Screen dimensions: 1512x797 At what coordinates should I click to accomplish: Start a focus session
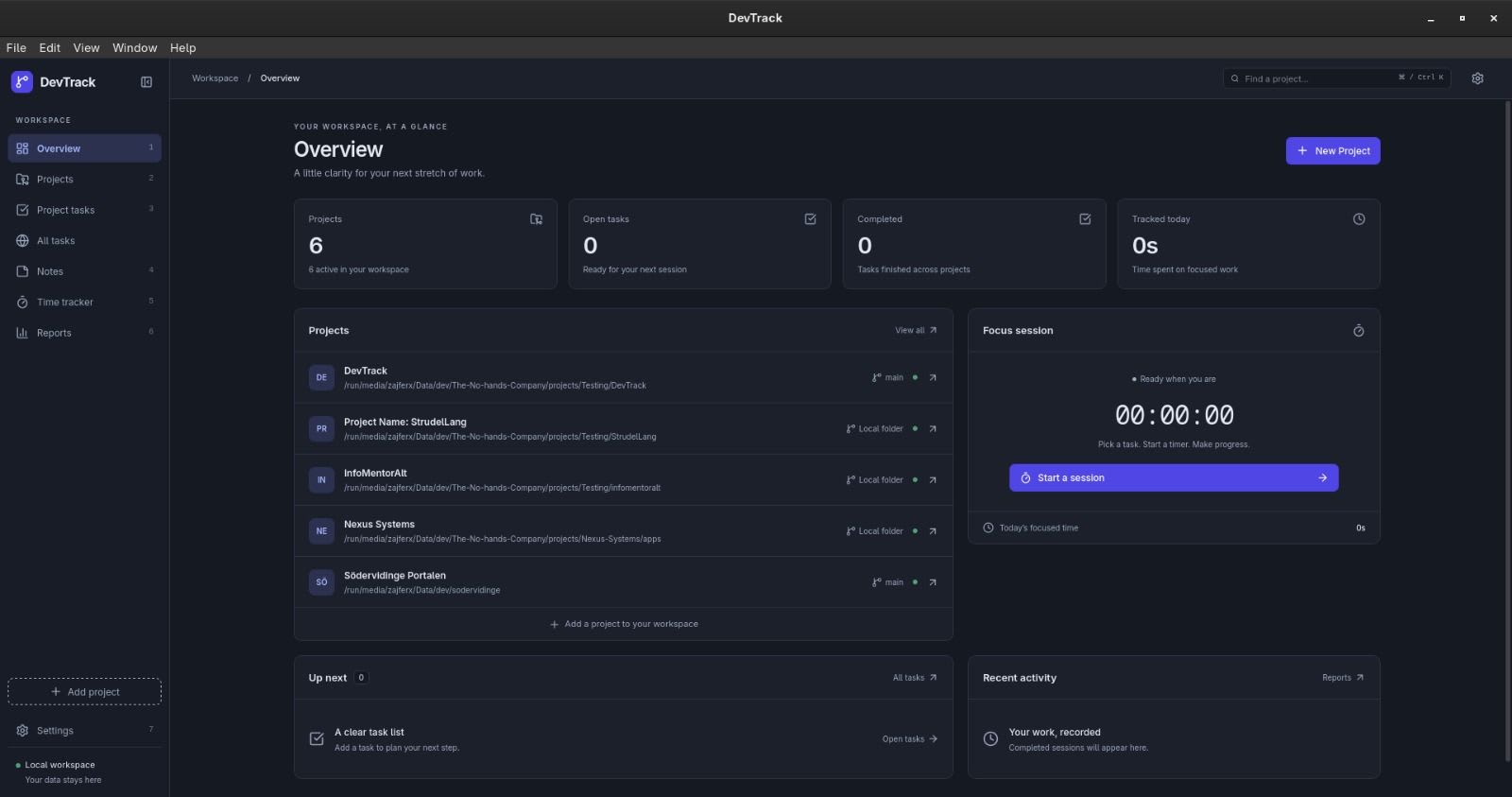click(1174, 478)
